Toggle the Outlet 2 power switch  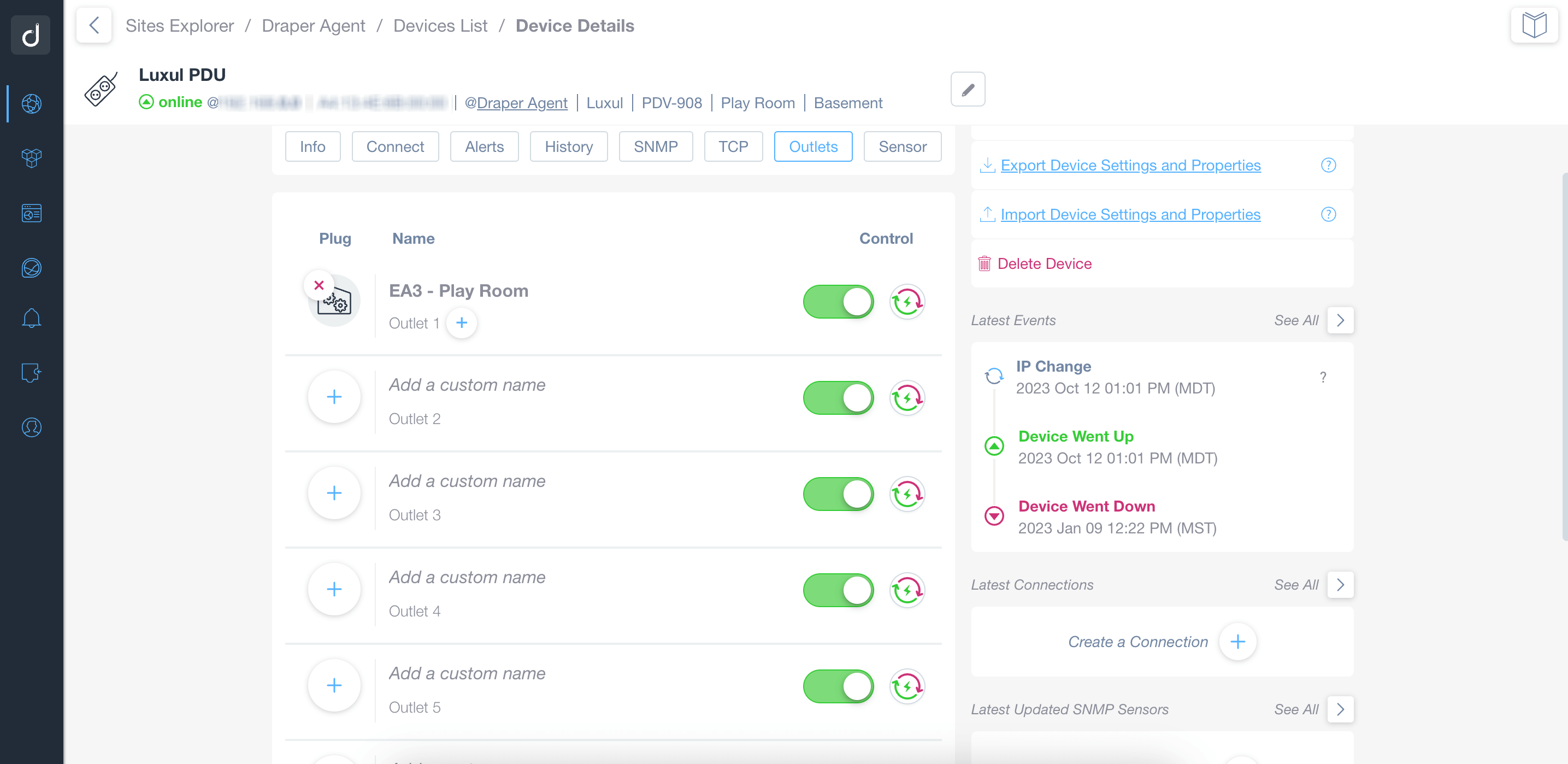(838, 398)
